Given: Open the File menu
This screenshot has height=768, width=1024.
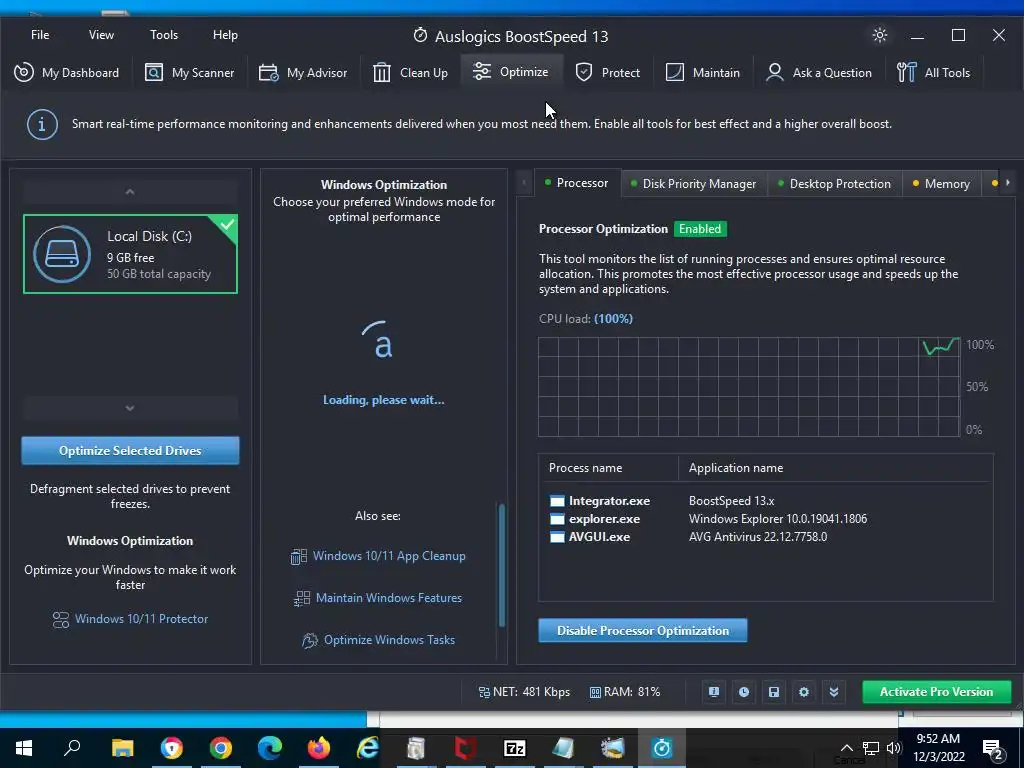Looking at the screenshot, I should [x=40, y=35].
